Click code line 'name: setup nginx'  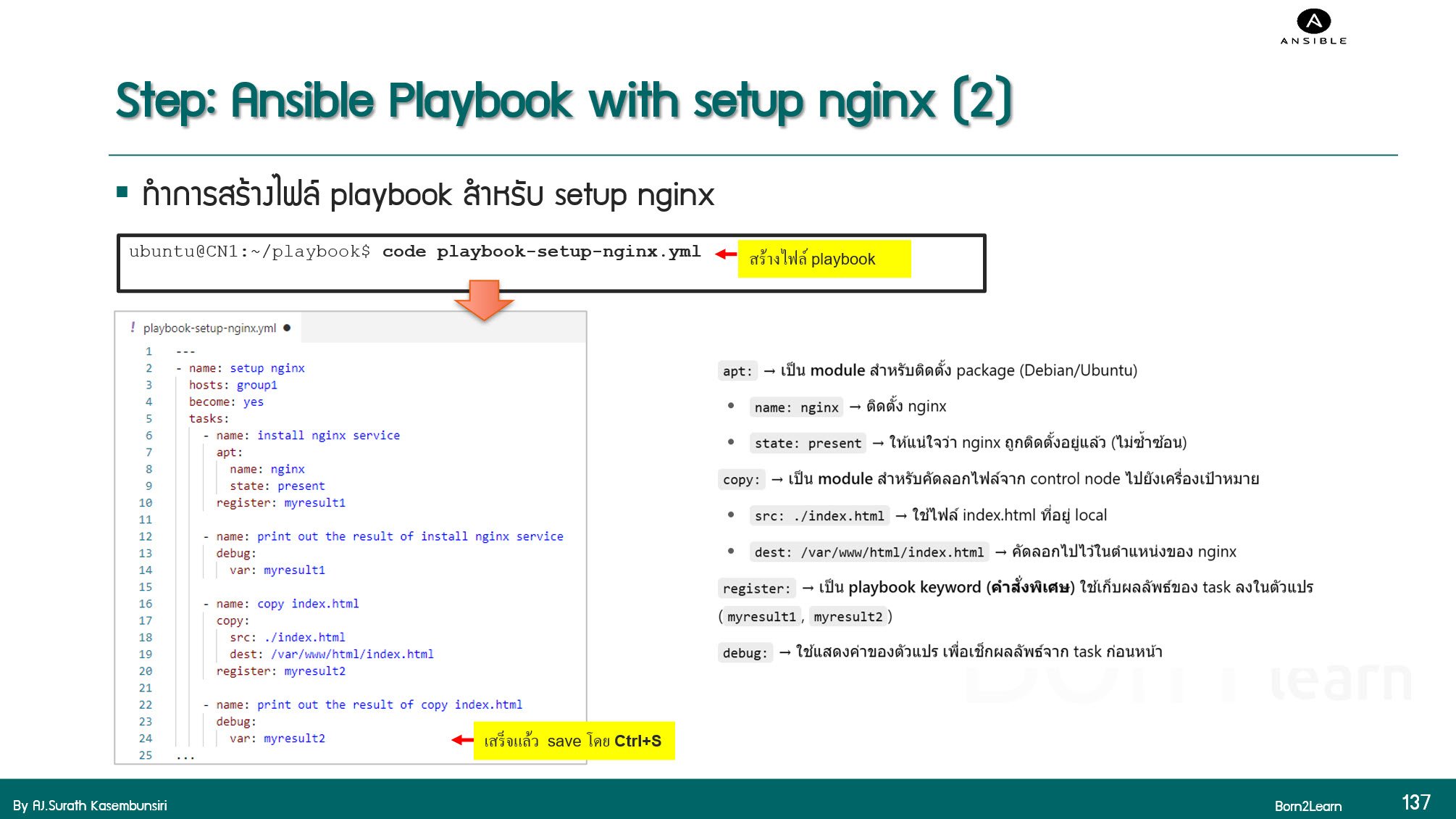pos(246,368)
